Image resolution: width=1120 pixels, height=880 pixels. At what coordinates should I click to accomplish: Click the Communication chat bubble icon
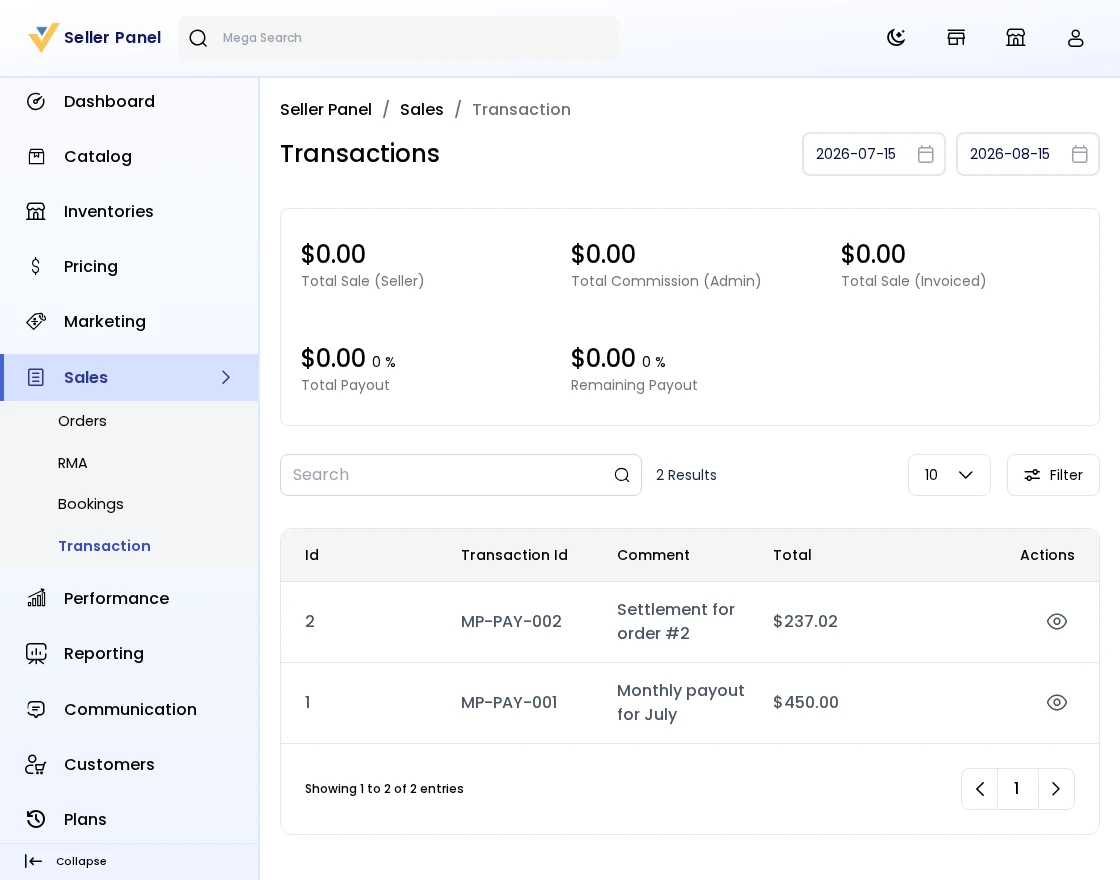click(x=36, y=709)
